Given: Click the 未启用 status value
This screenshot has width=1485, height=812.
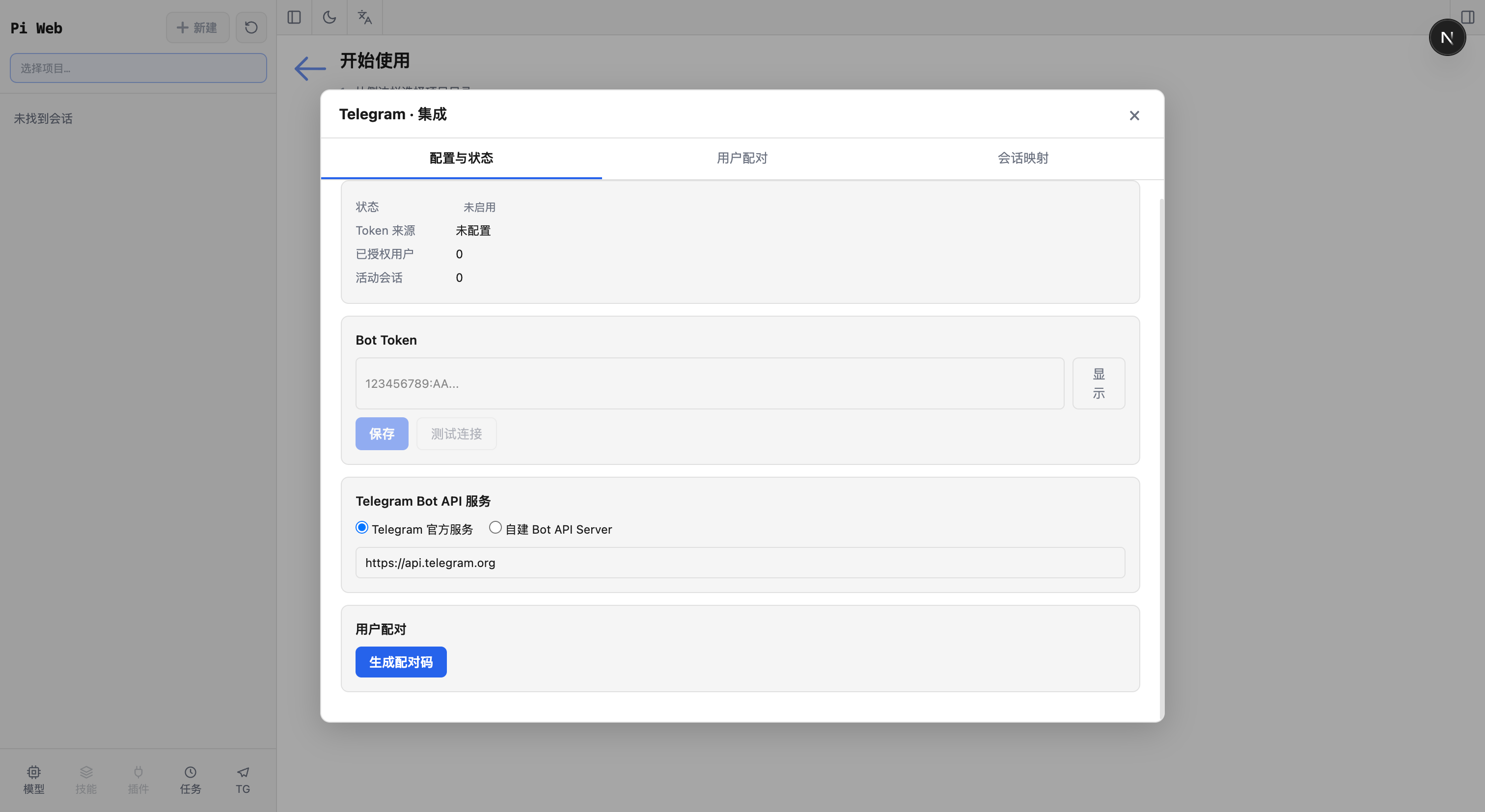Looking at the screenshot, I should tap(480, 207).
